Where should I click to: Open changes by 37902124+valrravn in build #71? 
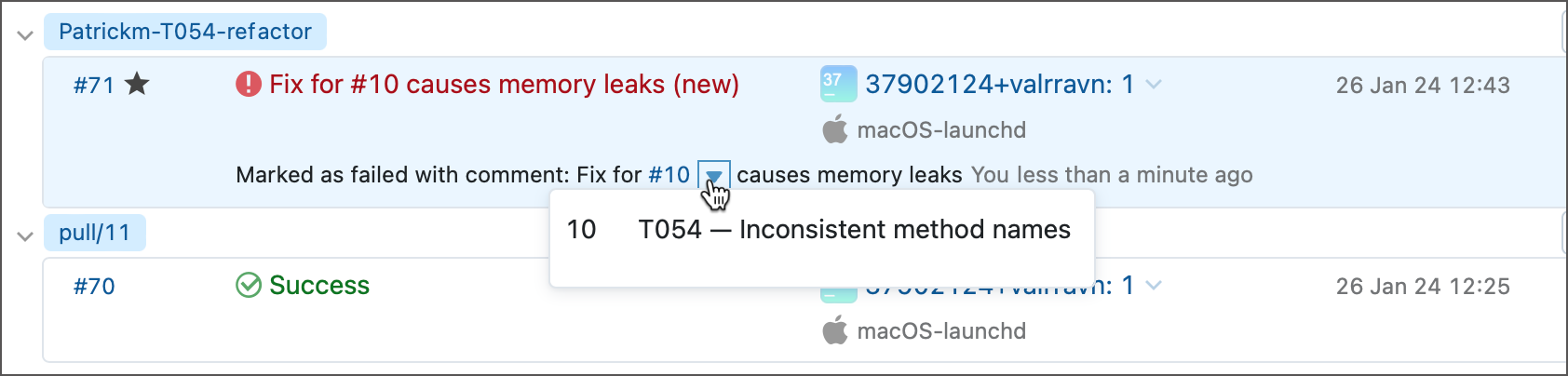(x=999, y=85)
